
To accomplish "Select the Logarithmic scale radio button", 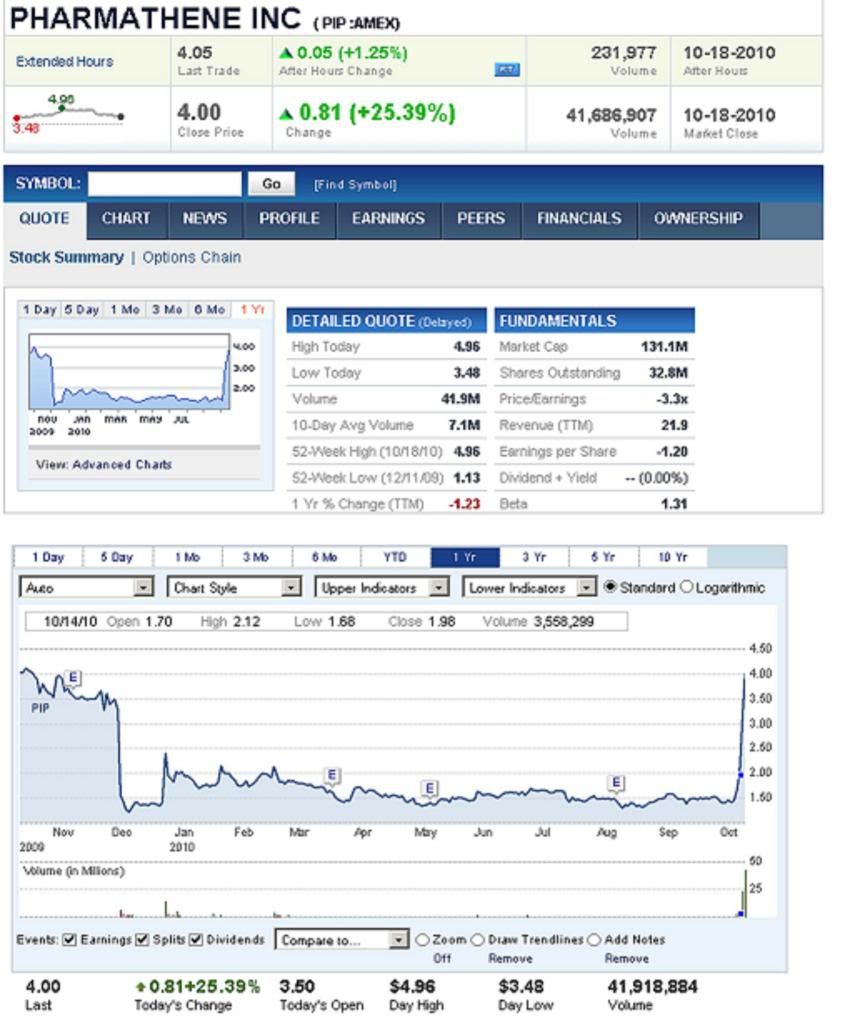I will click(686, 587).
